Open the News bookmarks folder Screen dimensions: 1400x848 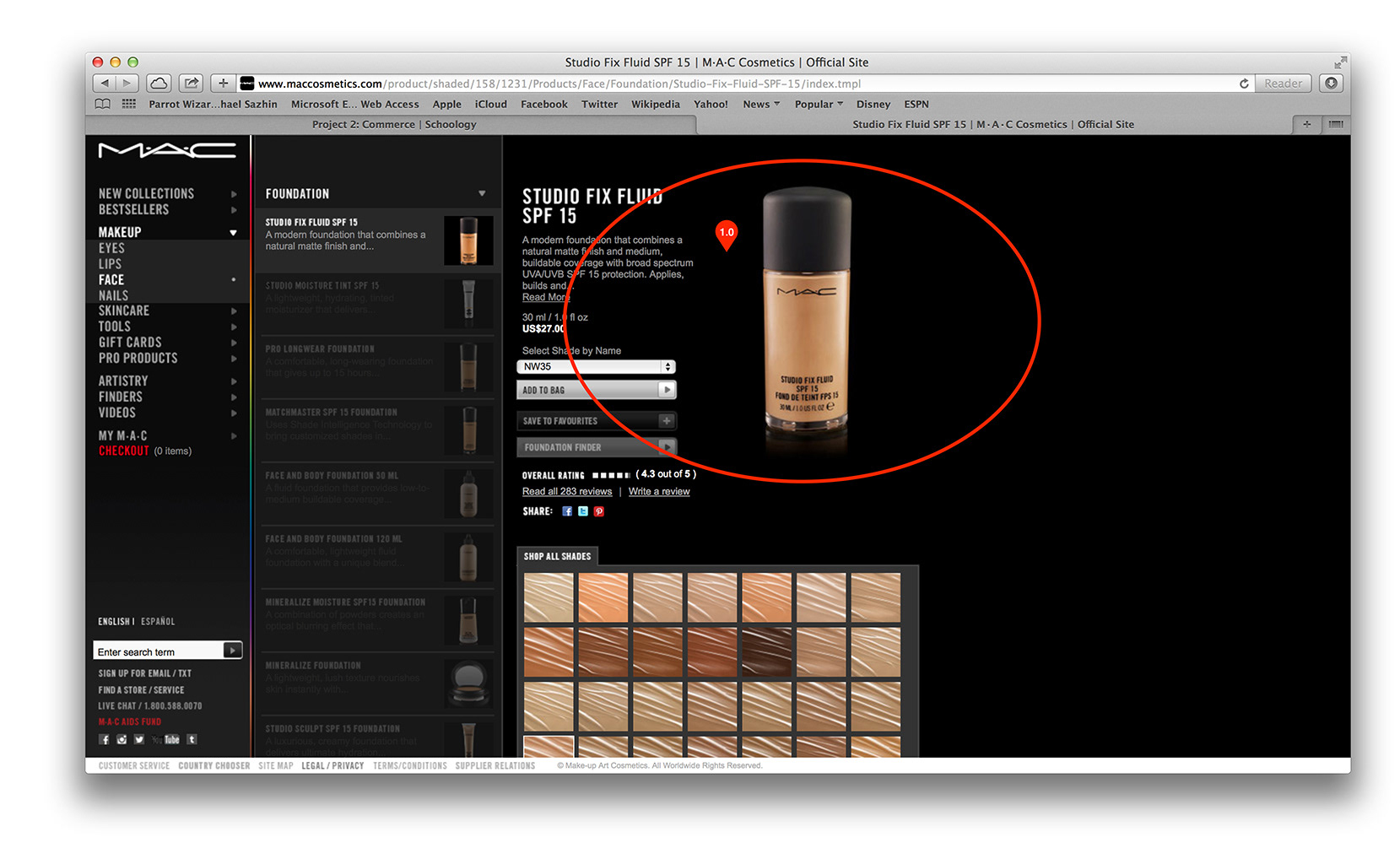[x=760, y=104]
